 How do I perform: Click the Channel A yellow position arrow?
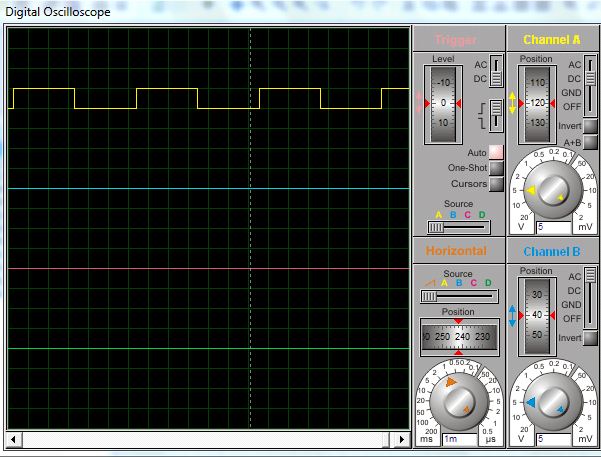click(513, 103)
